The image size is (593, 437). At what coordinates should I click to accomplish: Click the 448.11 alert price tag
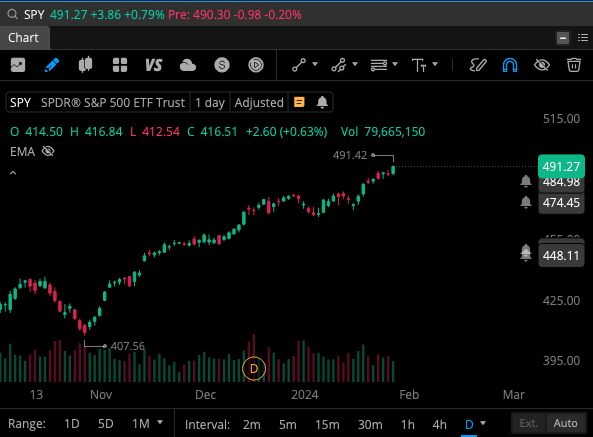point(561,256)
